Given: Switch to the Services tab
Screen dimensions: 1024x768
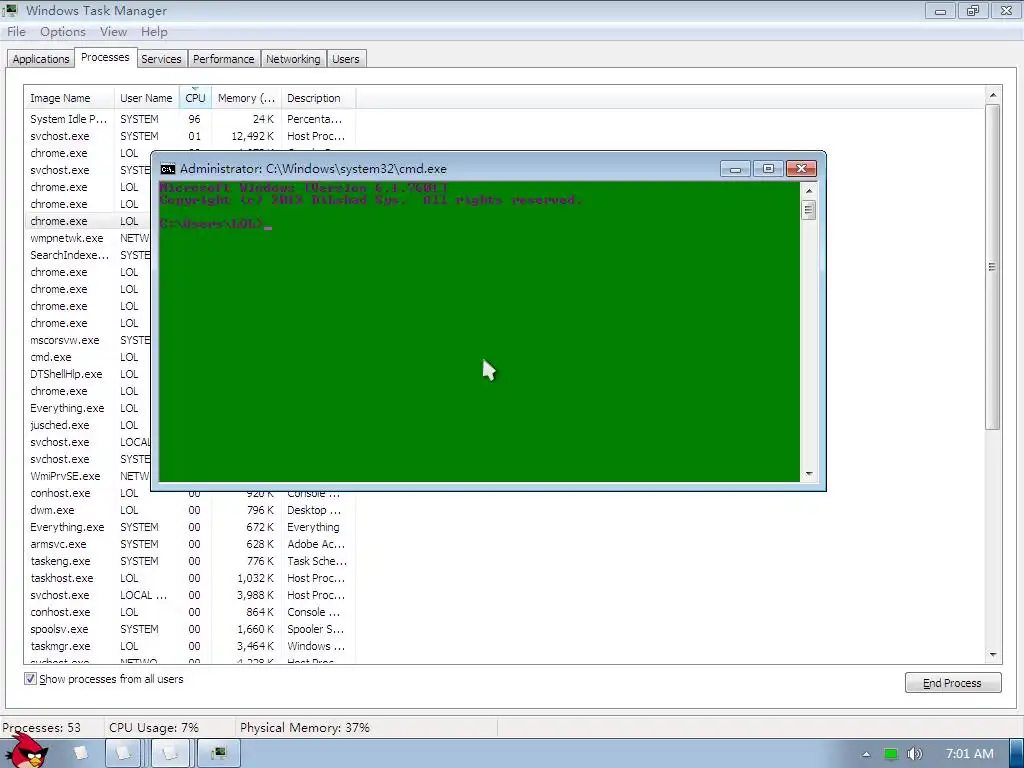Looking at the screenshot, I should [x=161, y=59].
